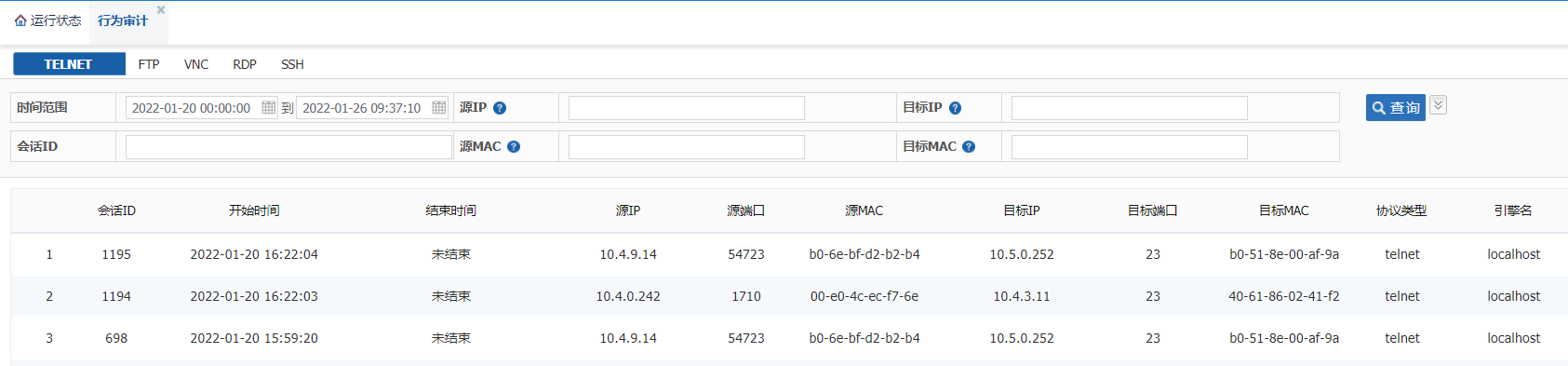
Task: Click the 目标IP column header
Action: (1022, 211)
